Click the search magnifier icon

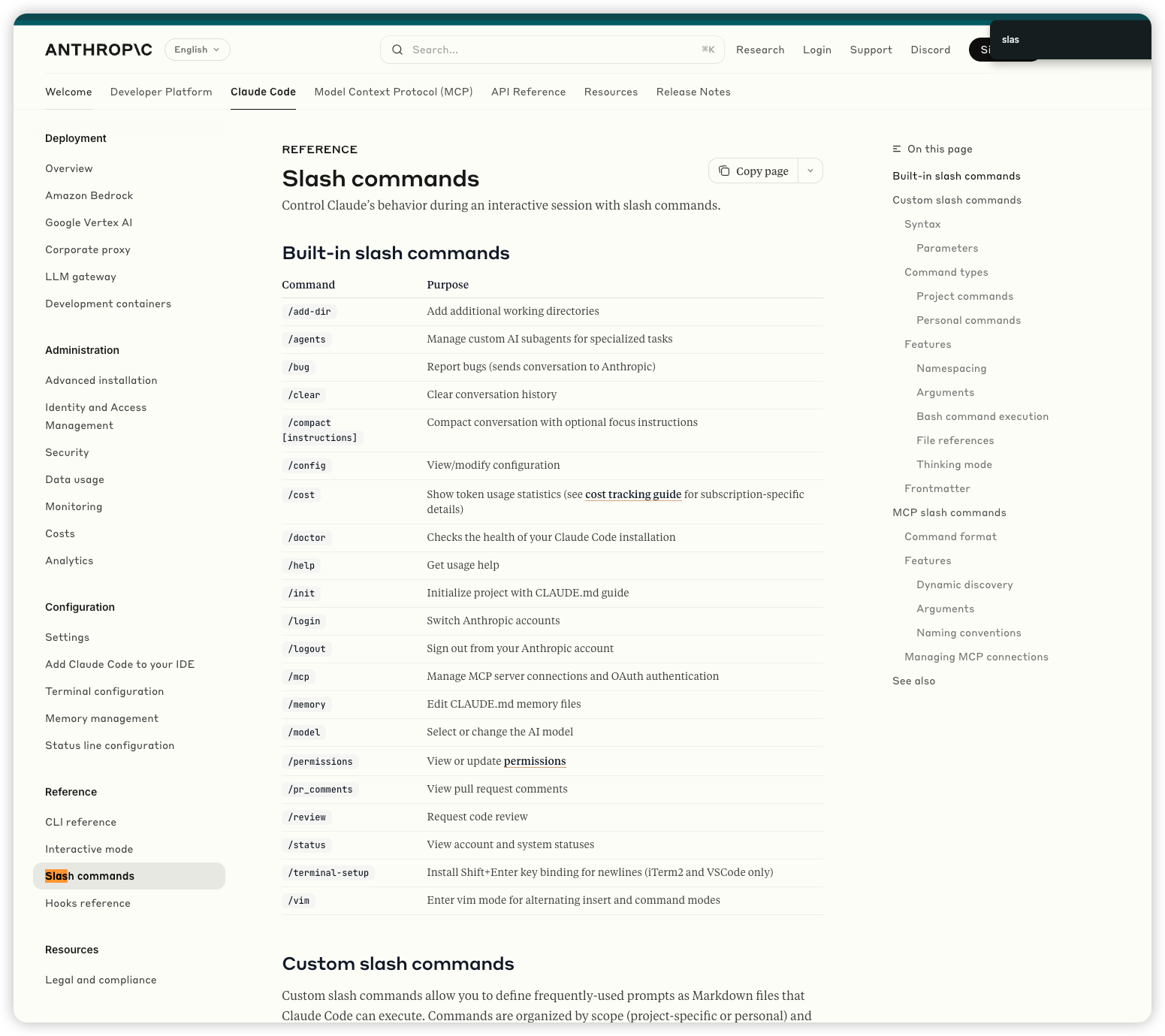point(397,50)
